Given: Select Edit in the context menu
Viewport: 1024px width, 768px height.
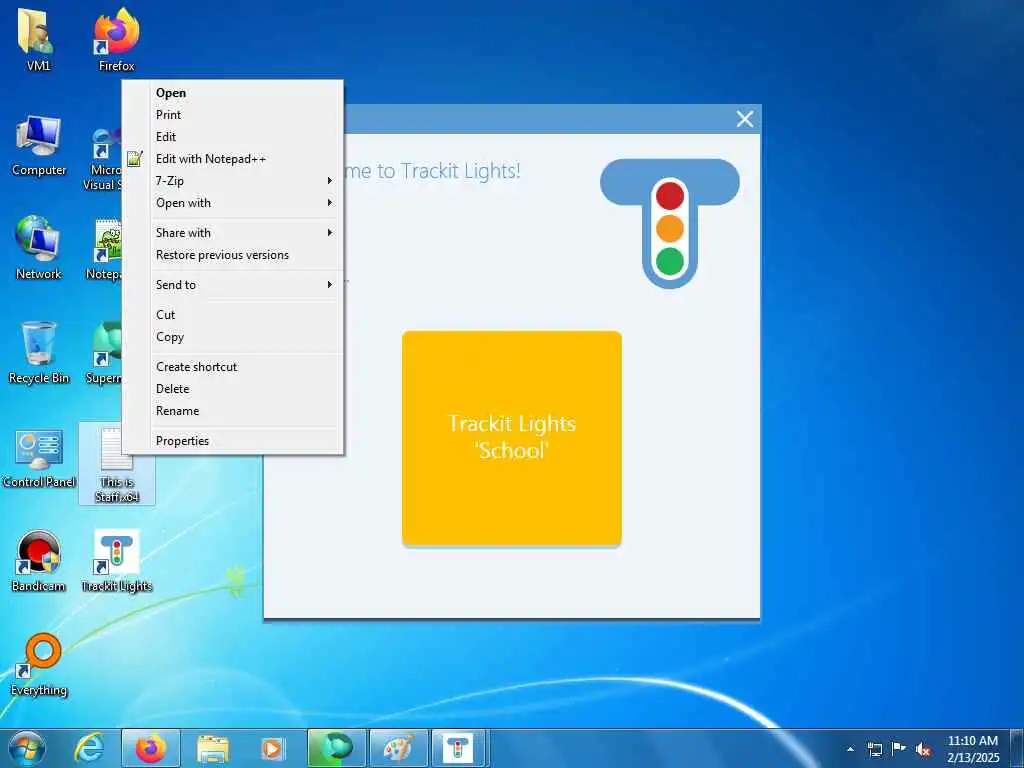Looking at the screenshot, I should [x=233, y=137].
